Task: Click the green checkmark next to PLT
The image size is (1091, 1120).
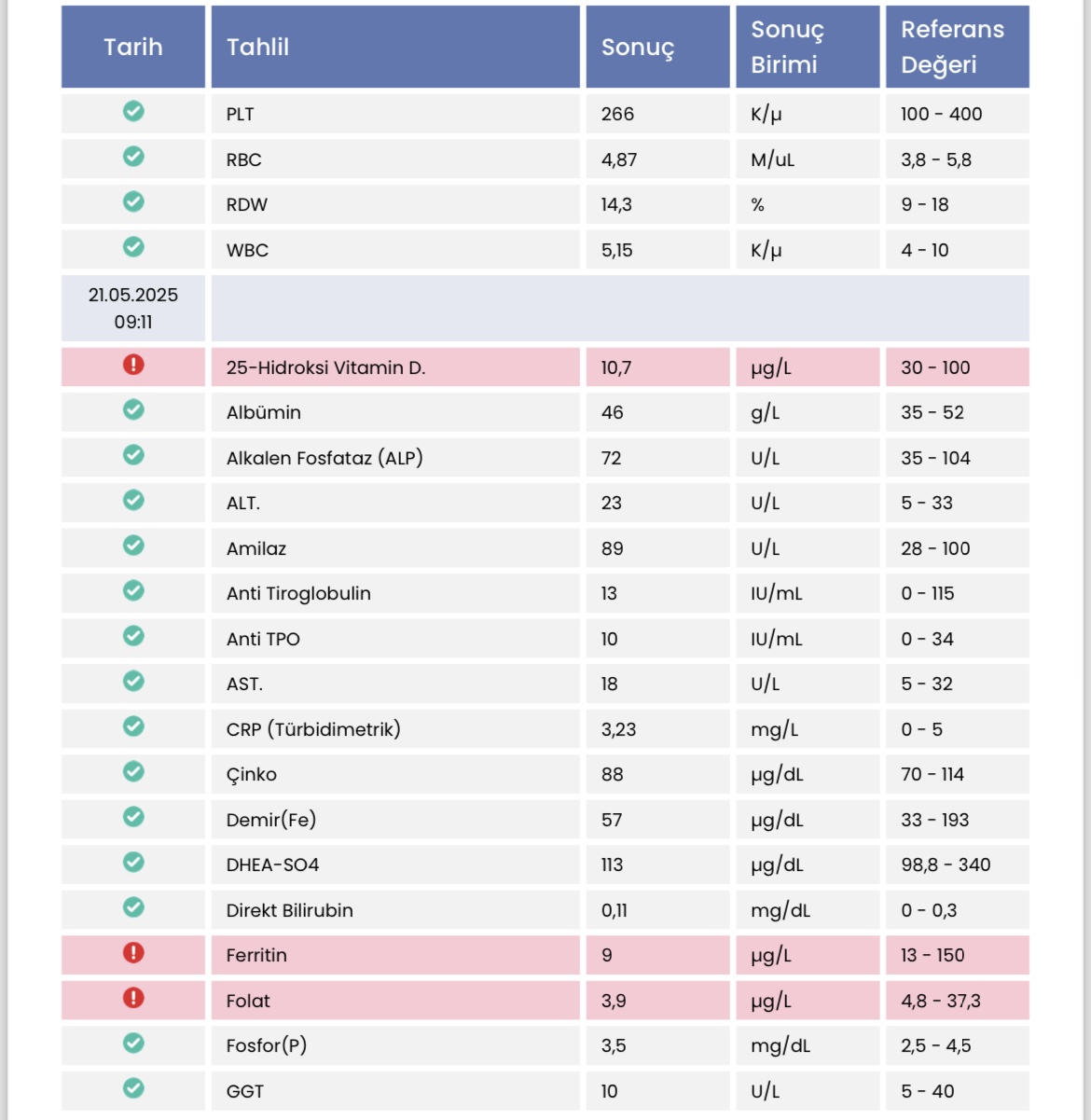Action: coord(133,111)
